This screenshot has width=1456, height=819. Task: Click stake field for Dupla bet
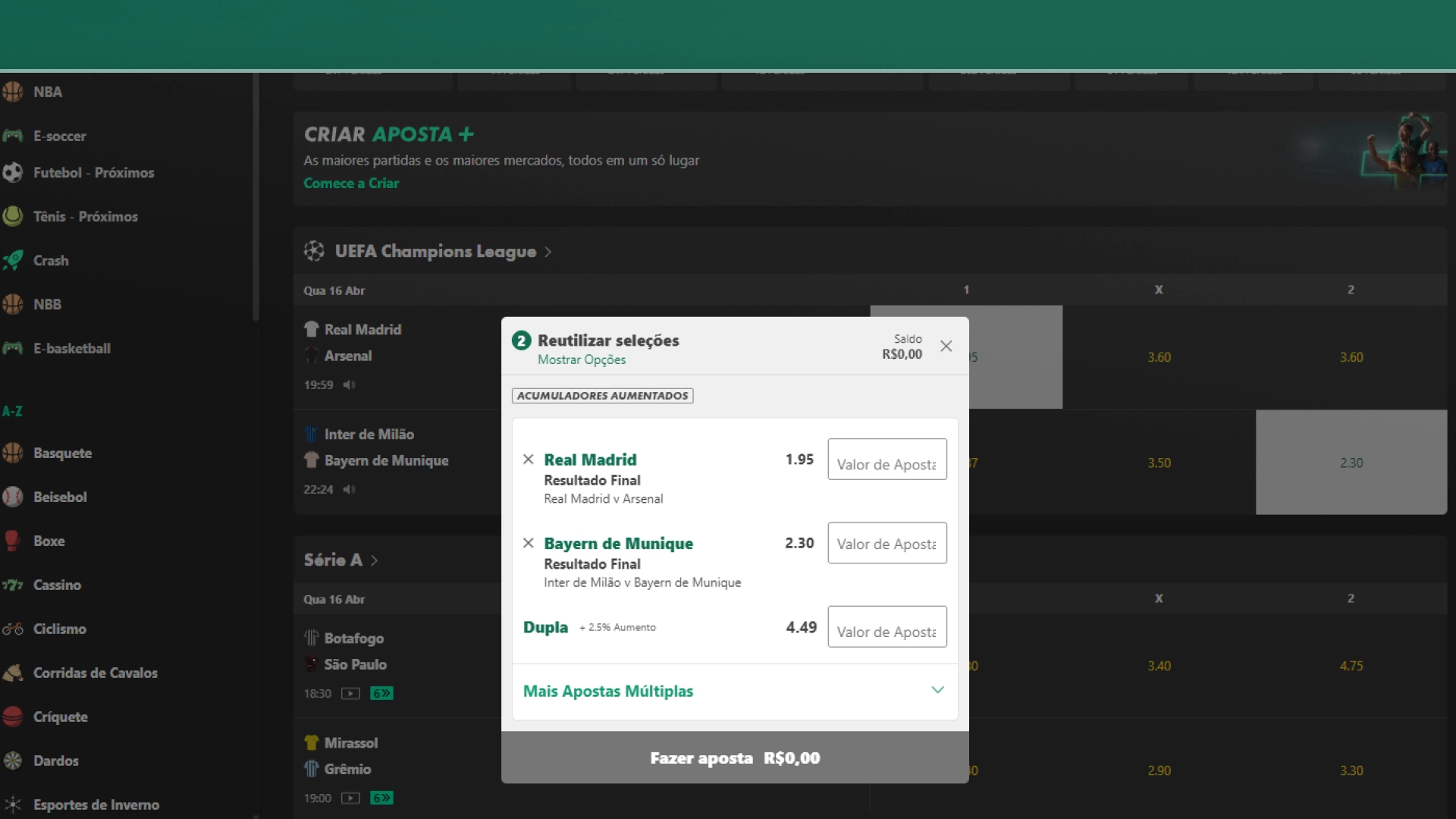(887, 626)
